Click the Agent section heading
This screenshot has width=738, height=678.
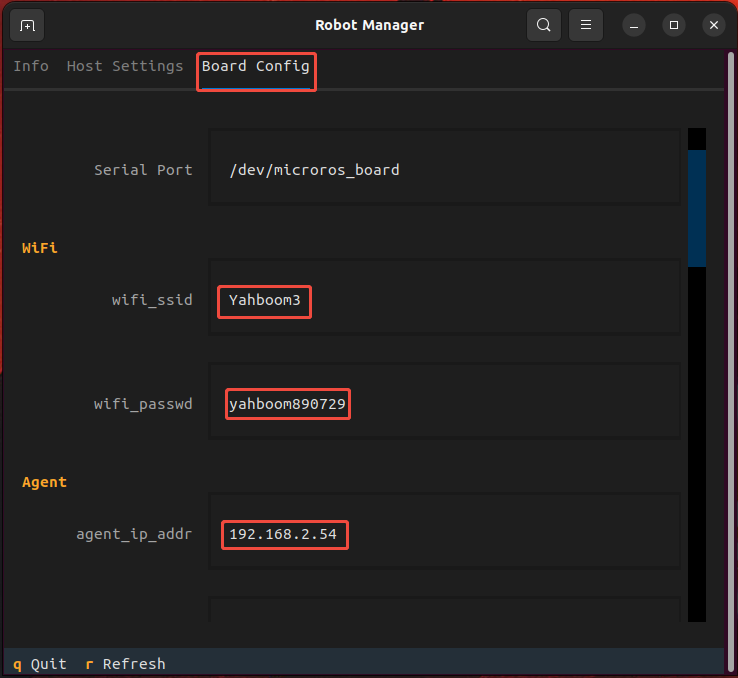[x=44, y=482]
